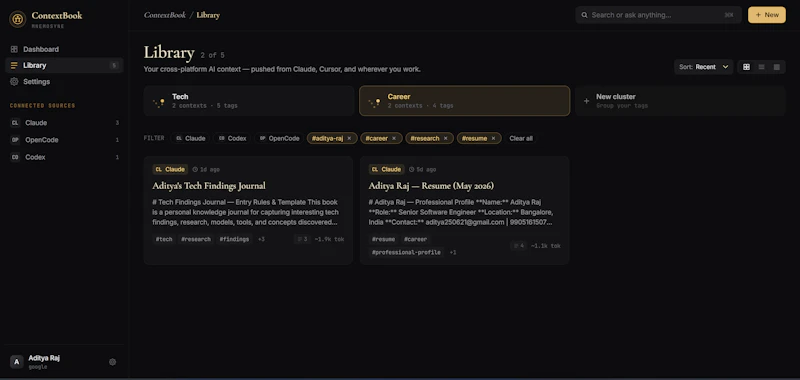Click the New button
Screen dimensions: 800x380
(x=767, y=15)
